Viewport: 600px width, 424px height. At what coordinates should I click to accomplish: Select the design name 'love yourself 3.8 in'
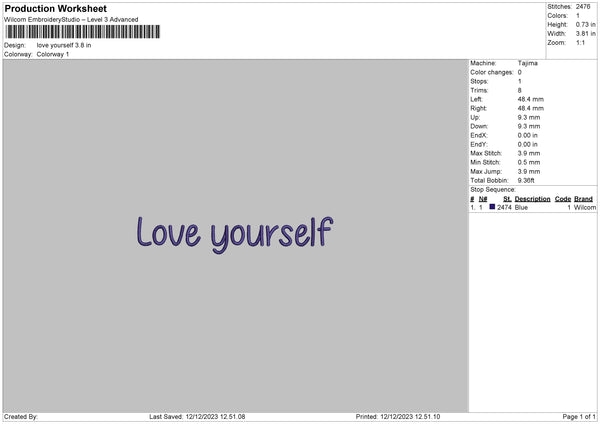pyautogui.click(x=64, y=45)
